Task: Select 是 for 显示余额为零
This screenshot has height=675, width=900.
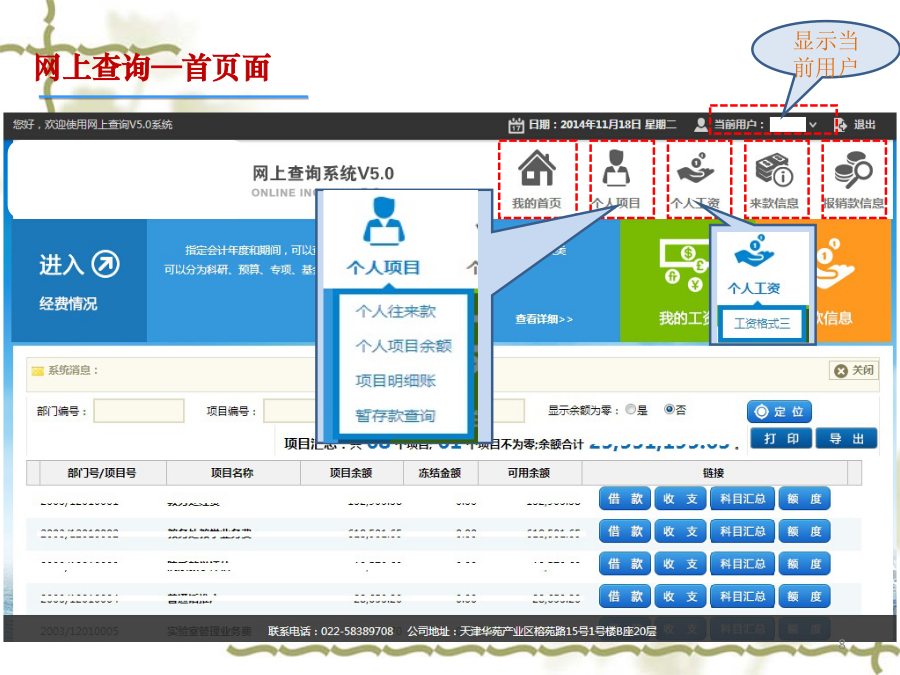Action: [631, 409]
